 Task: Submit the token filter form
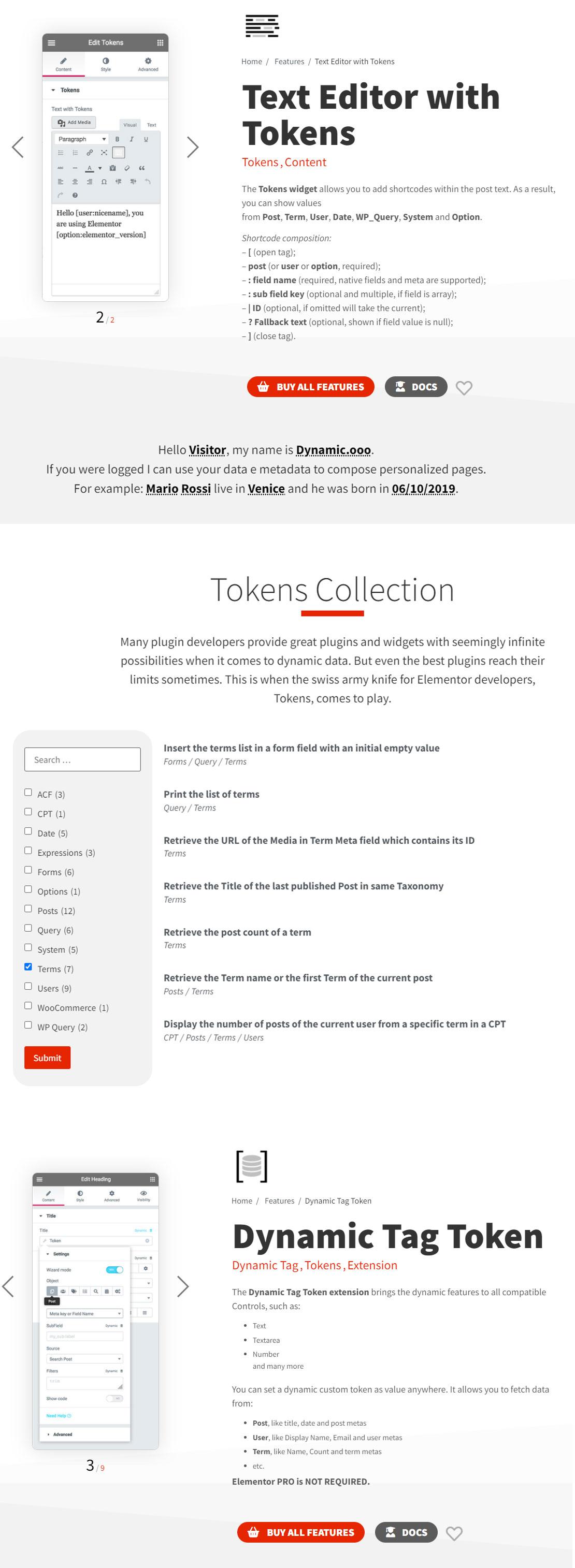[x=48, y=1058]
